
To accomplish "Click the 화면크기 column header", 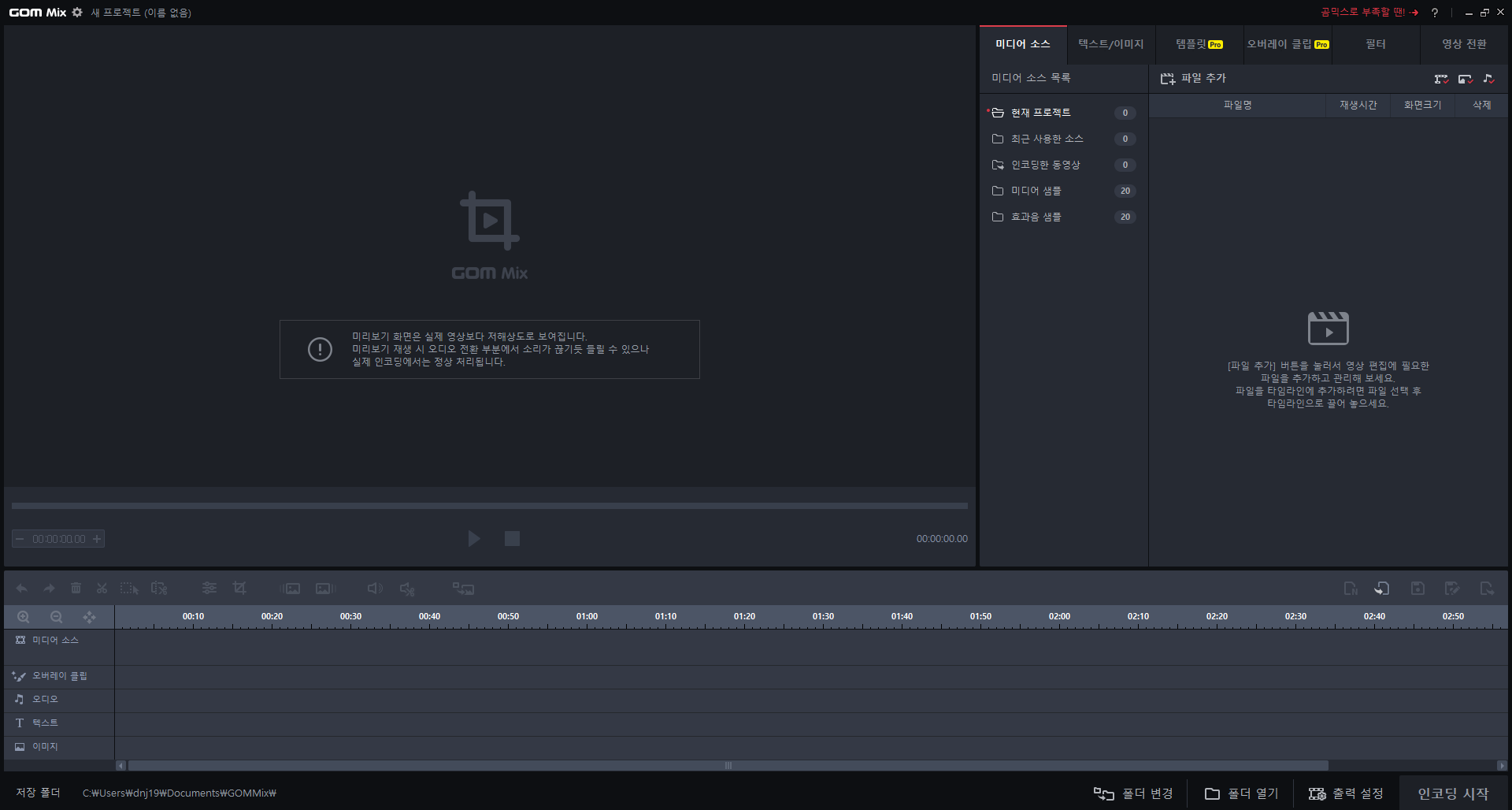I will (1423, 105).
